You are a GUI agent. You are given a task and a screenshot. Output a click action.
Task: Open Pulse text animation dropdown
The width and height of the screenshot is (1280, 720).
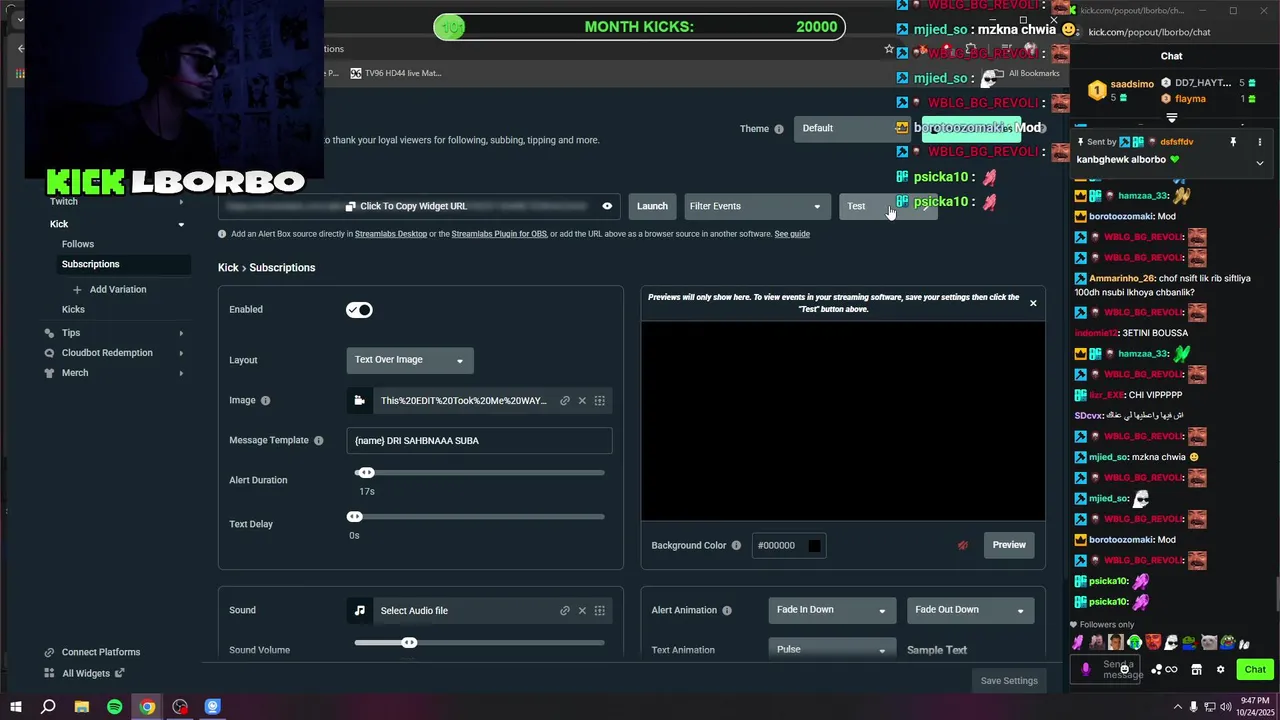tap(831, 650)
